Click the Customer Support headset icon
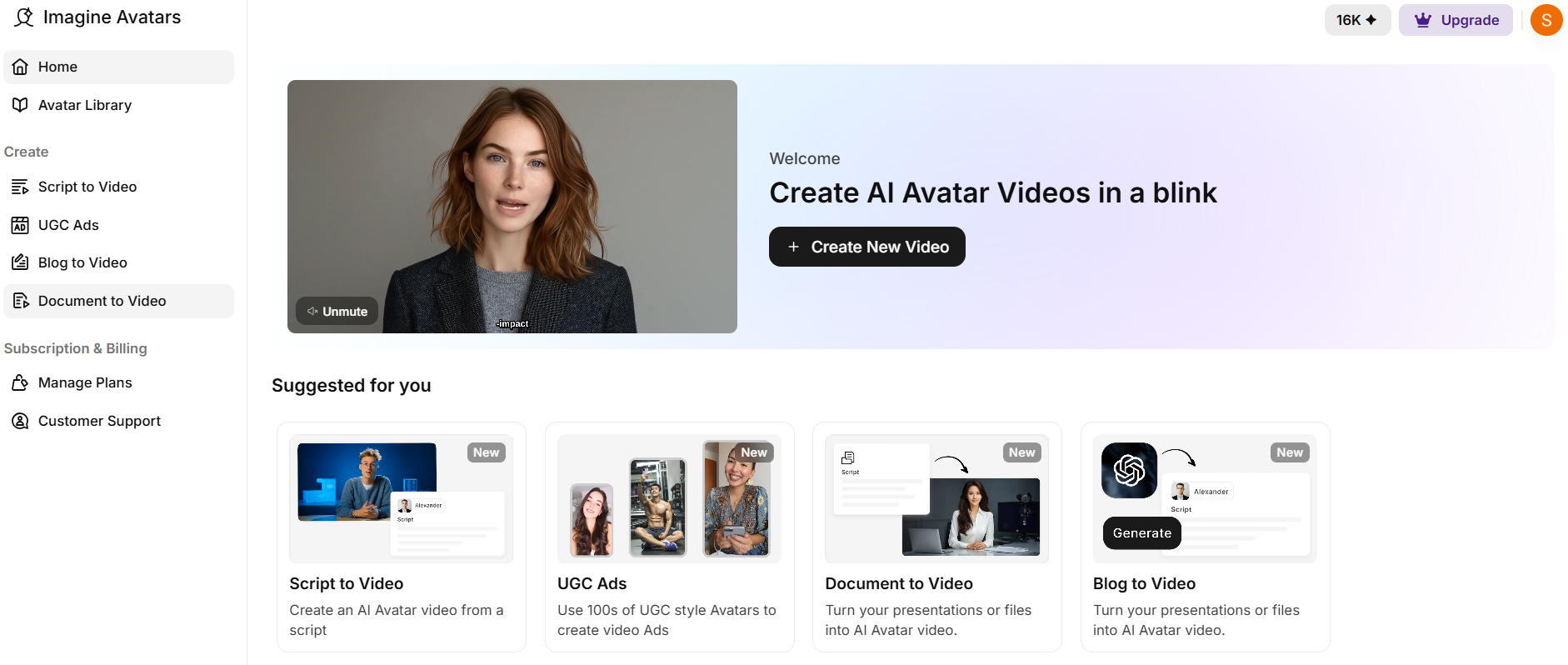This screenshot has height=665, width=1568. click(x=21, y=421)
